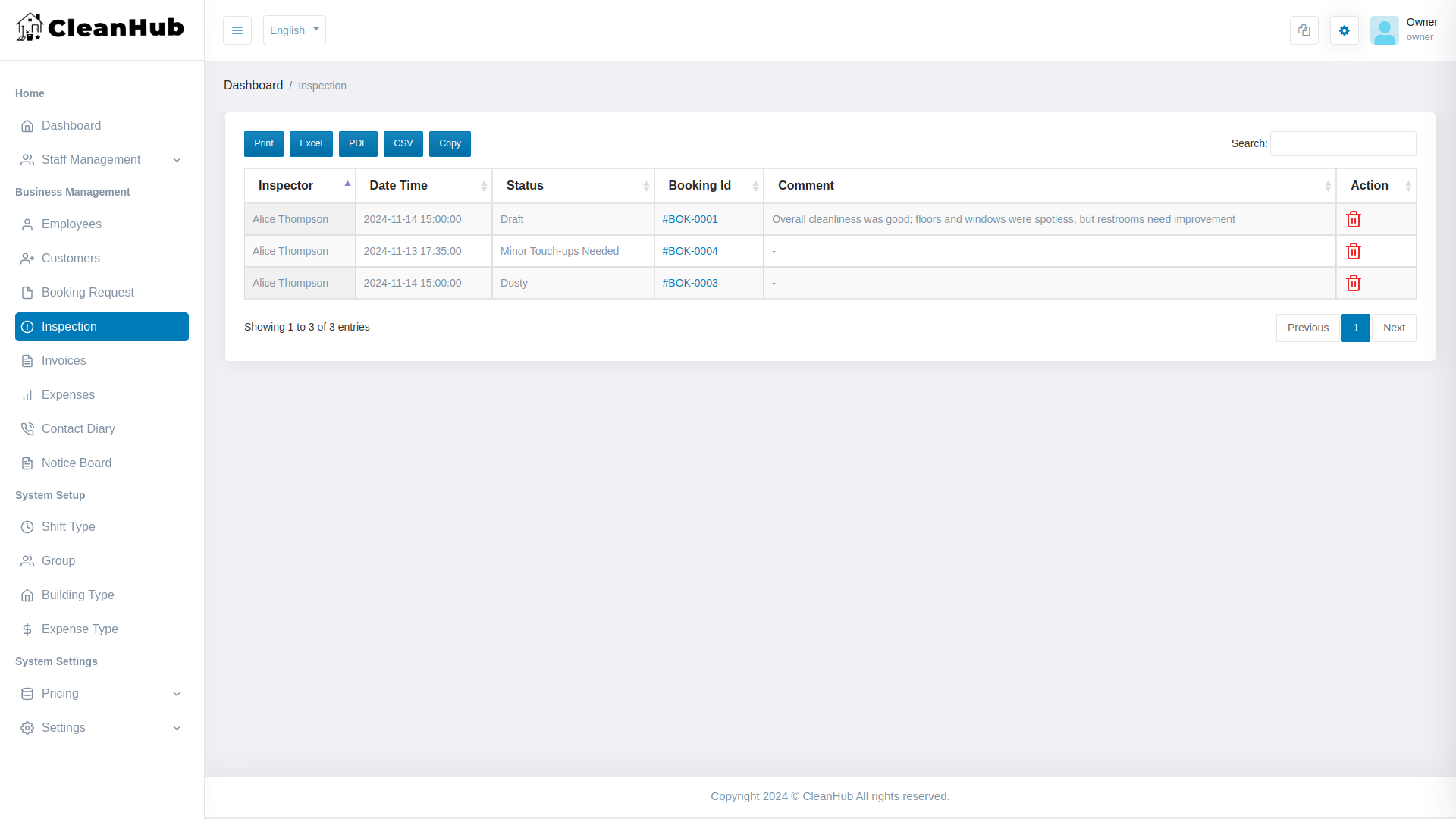Sort the table by Date Time column
Image resolution: width=1456 pixels, height=819 pixels.
[424, 186]
